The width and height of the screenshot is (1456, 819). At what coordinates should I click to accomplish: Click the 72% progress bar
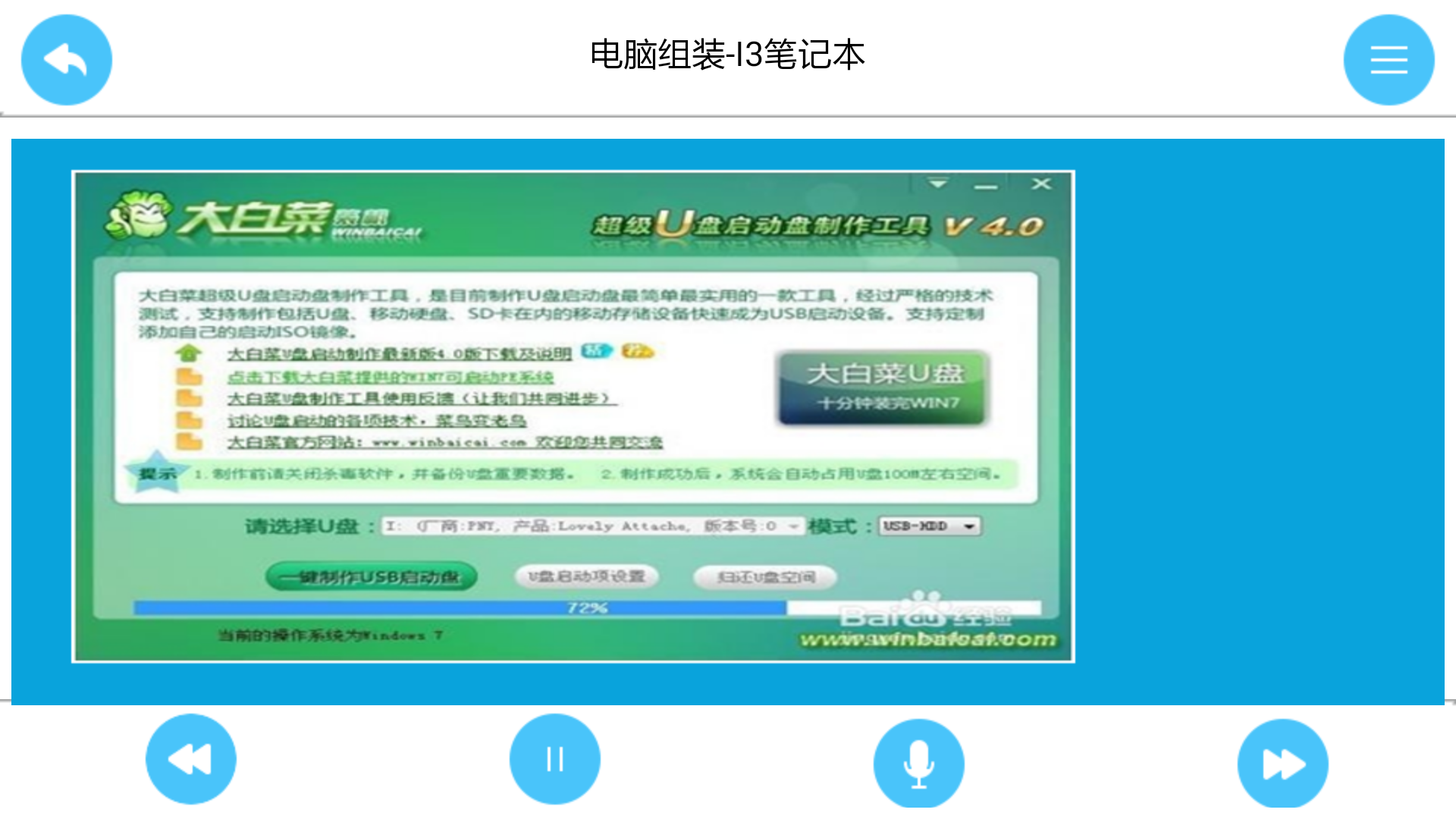tap(587, 607)
